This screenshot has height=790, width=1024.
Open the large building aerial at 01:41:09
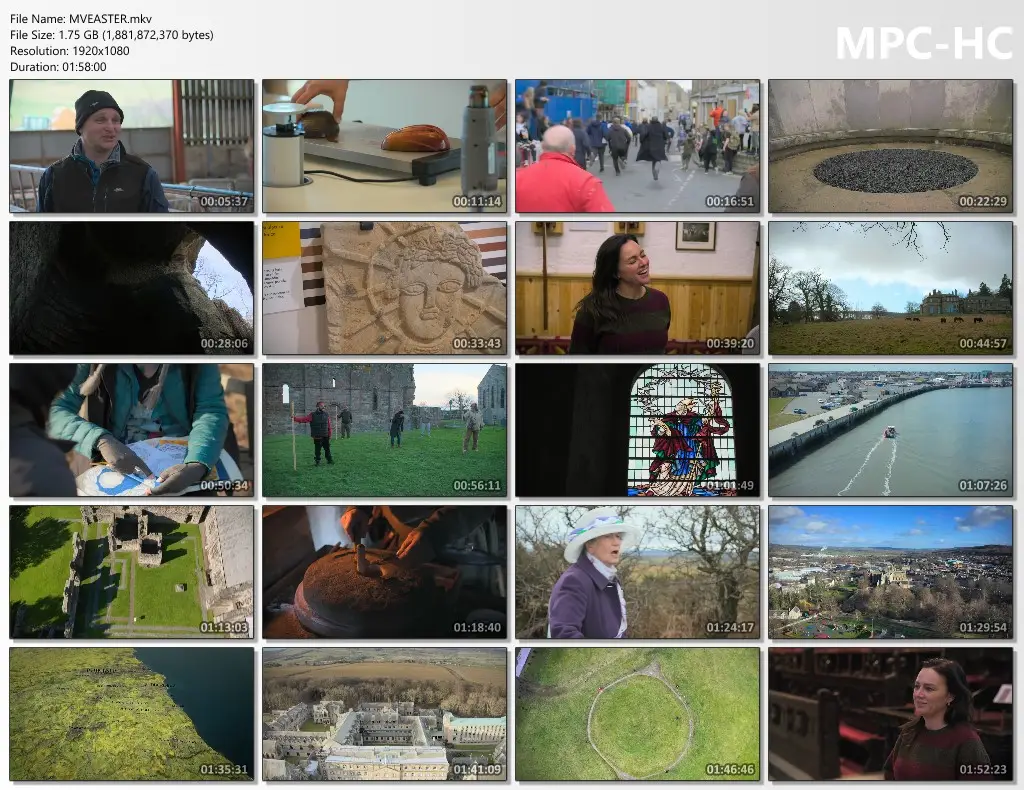click(385, 714)
